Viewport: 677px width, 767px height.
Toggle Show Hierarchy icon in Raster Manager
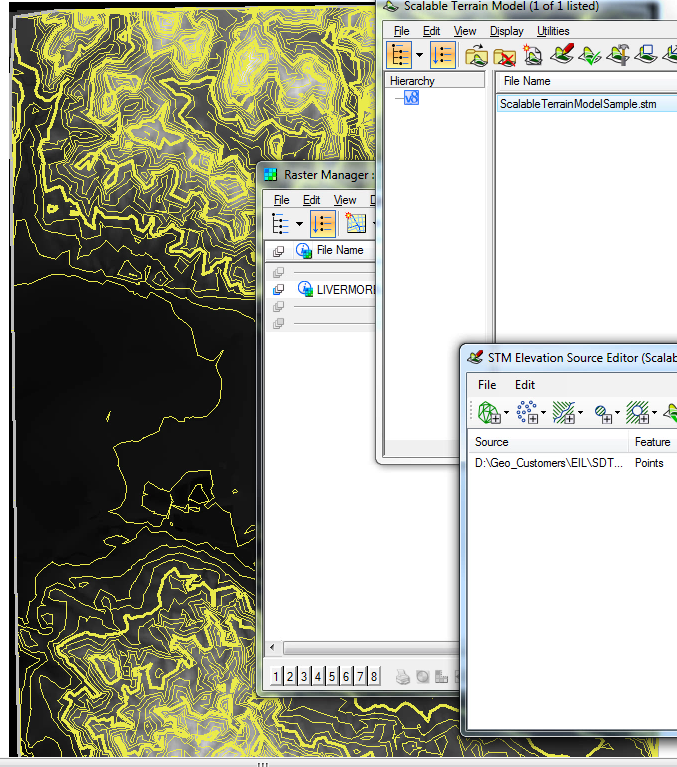click(280, 224)
